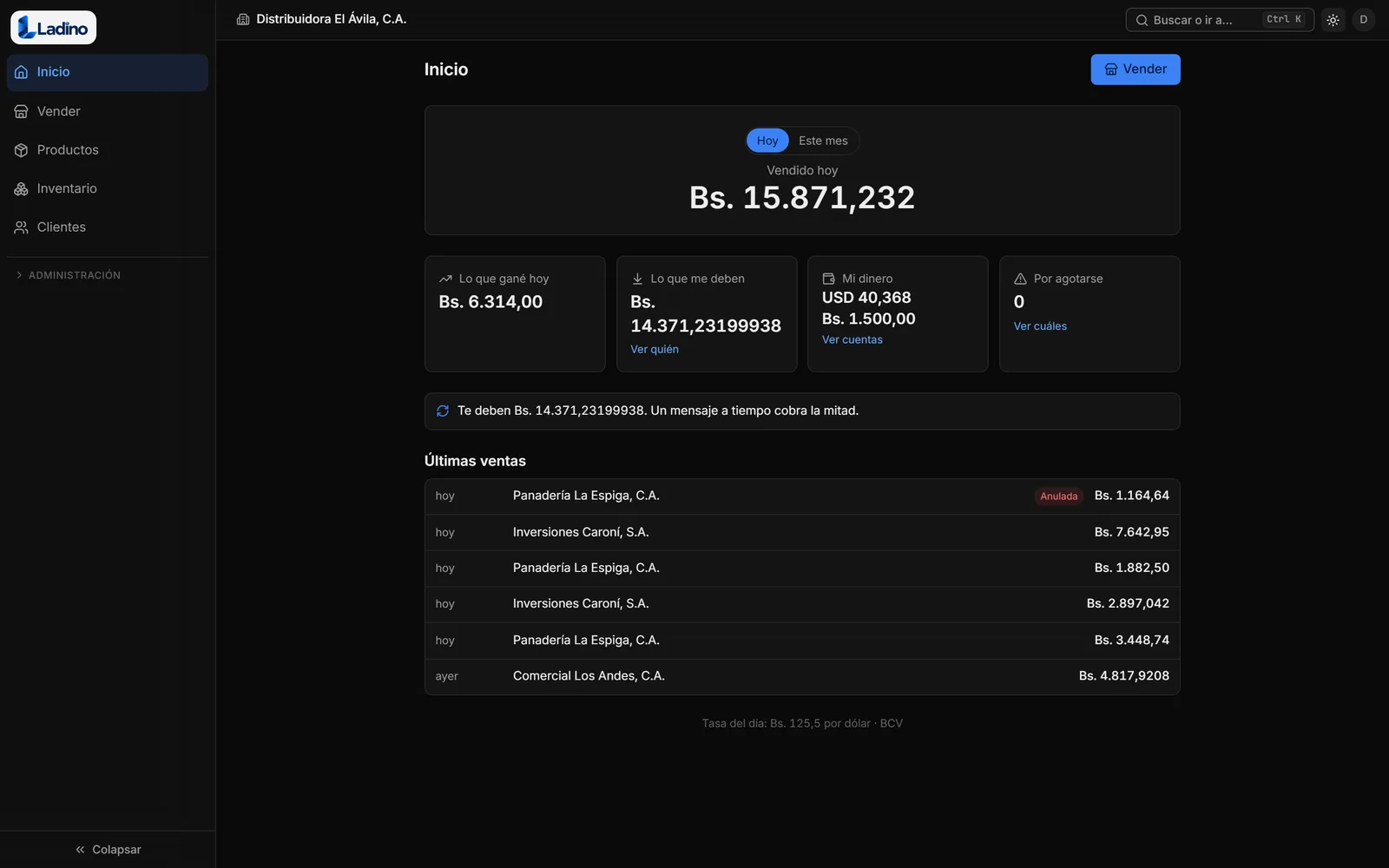The image size is (1389, 868).
Task: Click the Bs. 15.871,232 sold today amount
Action: [x=802, y=198]
